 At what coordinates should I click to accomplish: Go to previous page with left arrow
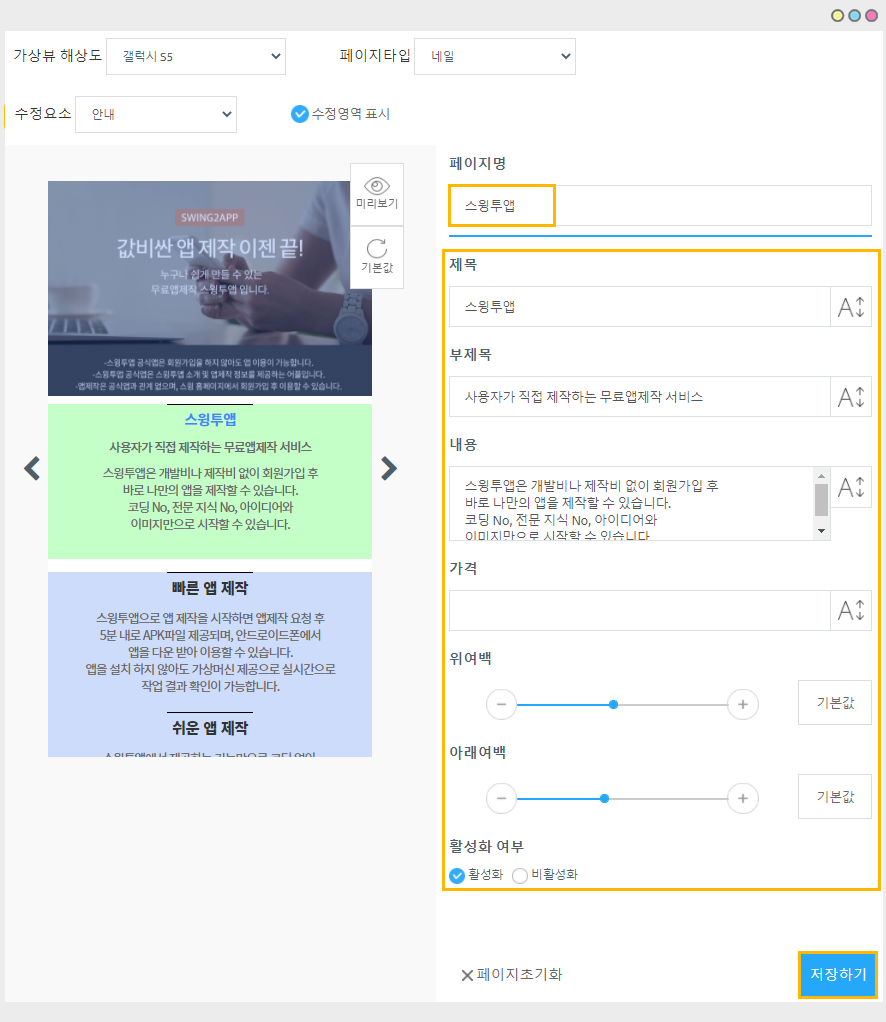click(x=32, y=468)
